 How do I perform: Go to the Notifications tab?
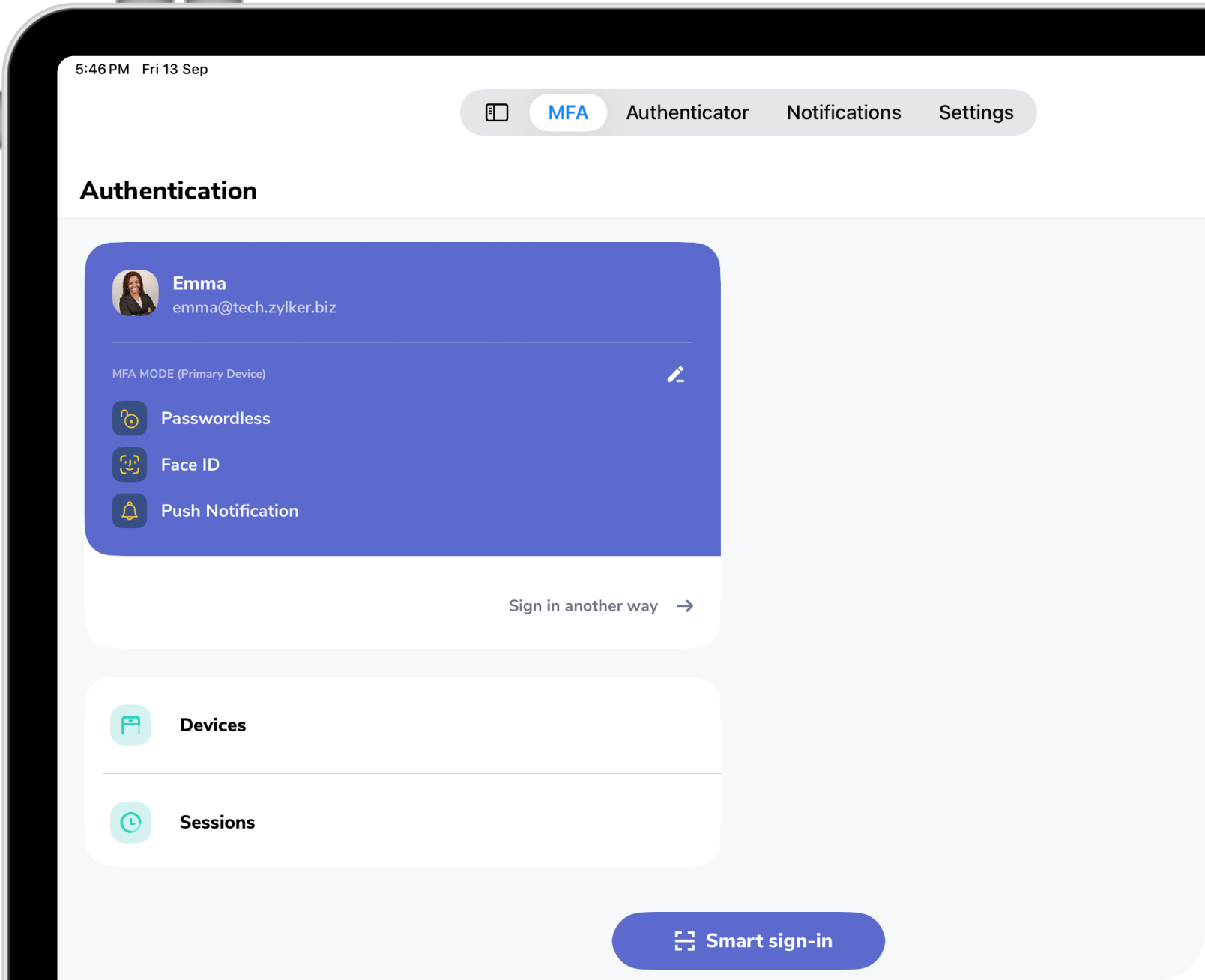[843, 112]
